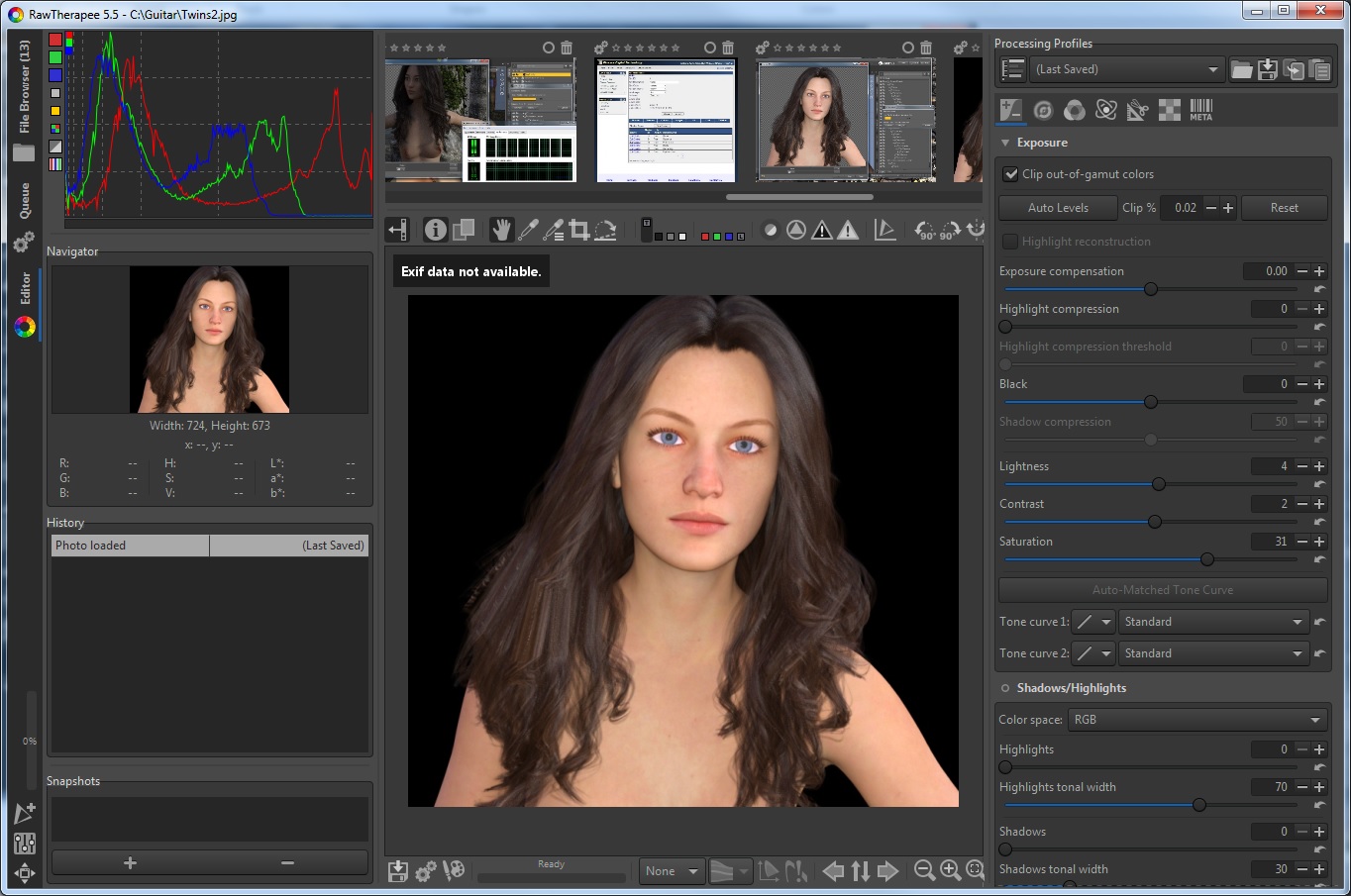
Task: Send image to processing queue gears
Action: (426, 871)
